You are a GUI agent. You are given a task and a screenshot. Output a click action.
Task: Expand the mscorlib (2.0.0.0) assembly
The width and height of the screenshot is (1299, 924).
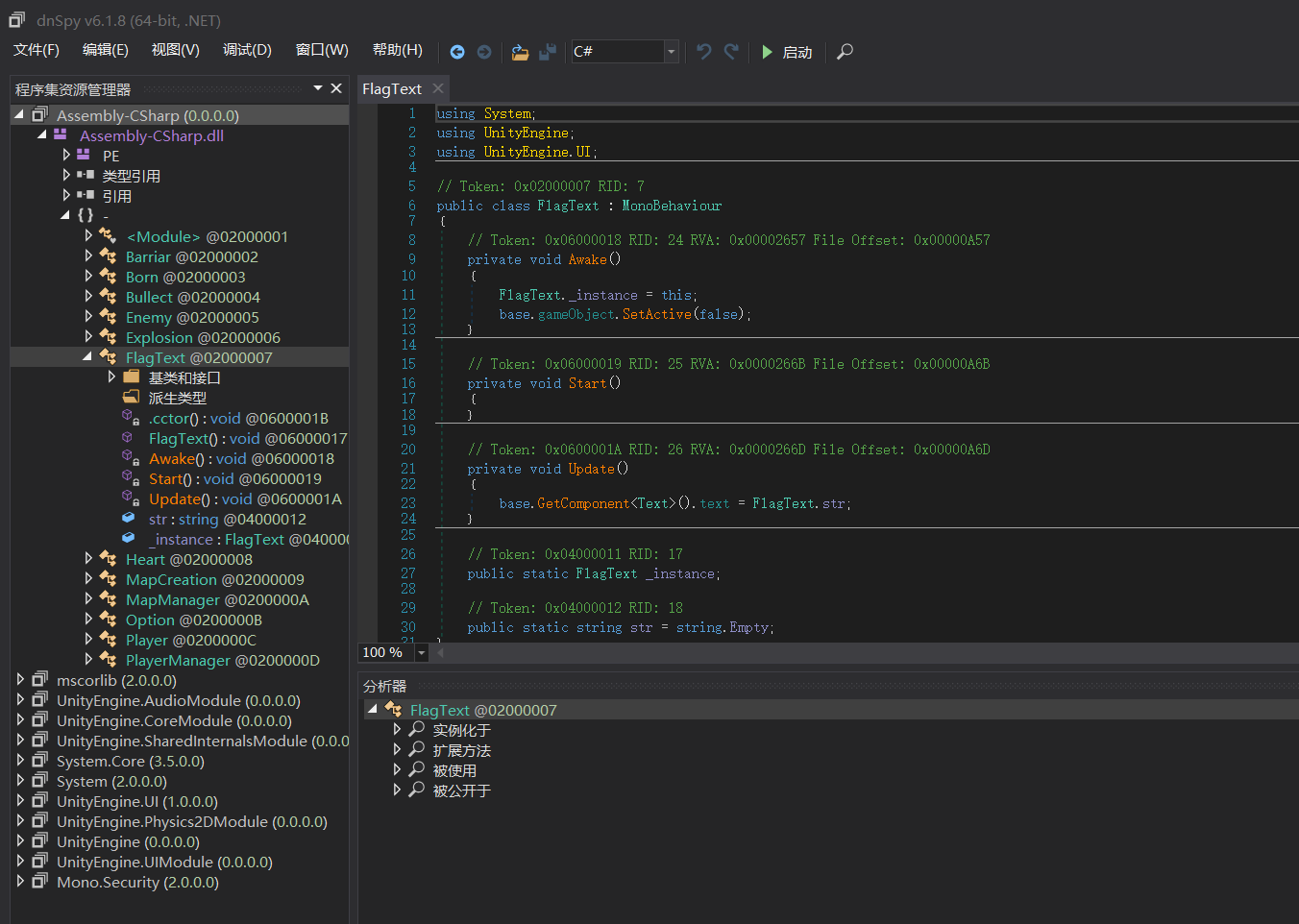tap(20, 679)
